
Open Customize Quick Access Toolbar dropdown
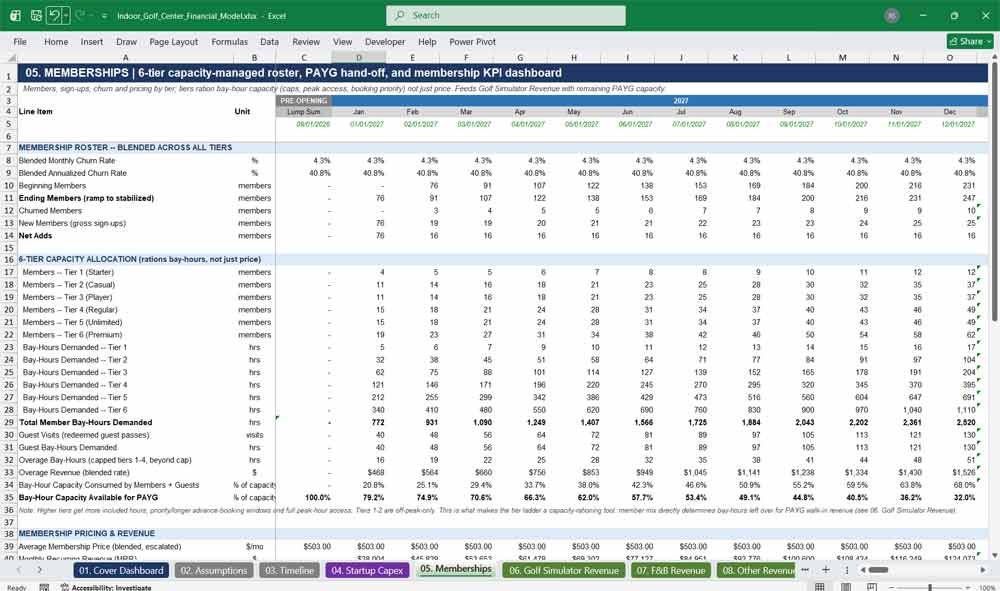[x=104, y=16]
